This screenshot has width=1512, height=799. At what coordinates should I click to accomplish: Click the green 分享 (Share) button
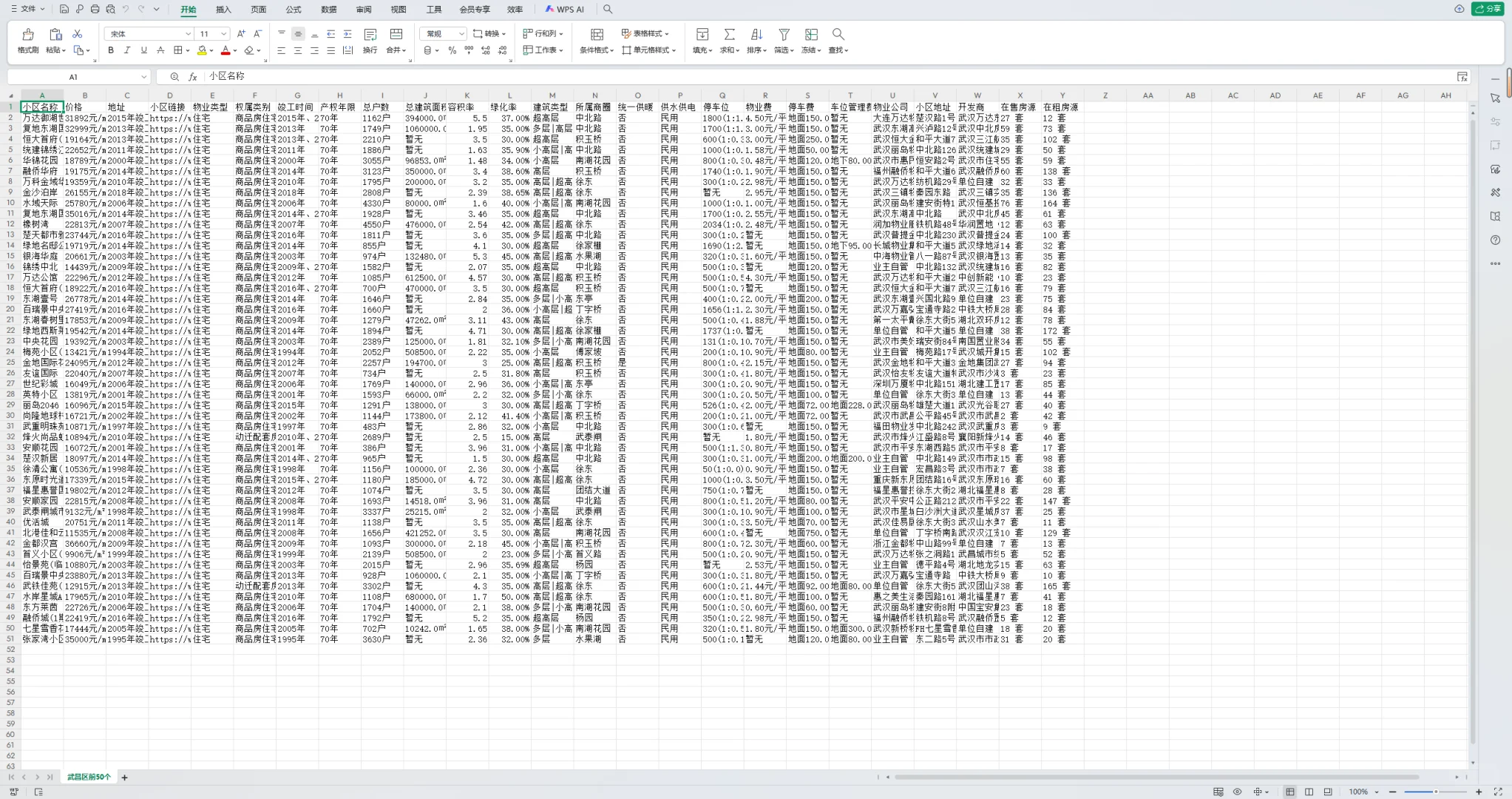[1488, 9]
